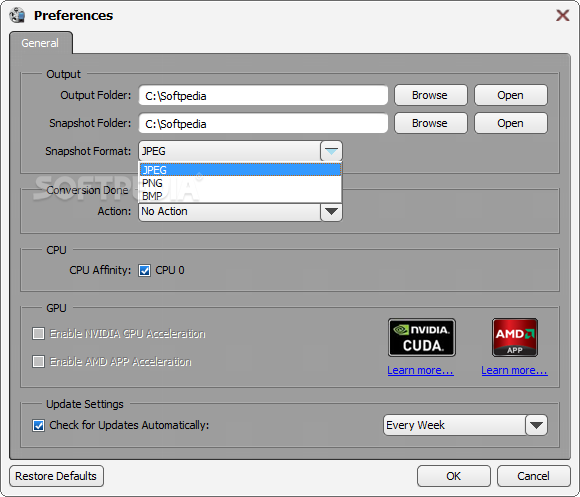Image resolution: width=580 pixels, height=497 pixels.
Task: Click Restore Defaults button
Action: 56,476
